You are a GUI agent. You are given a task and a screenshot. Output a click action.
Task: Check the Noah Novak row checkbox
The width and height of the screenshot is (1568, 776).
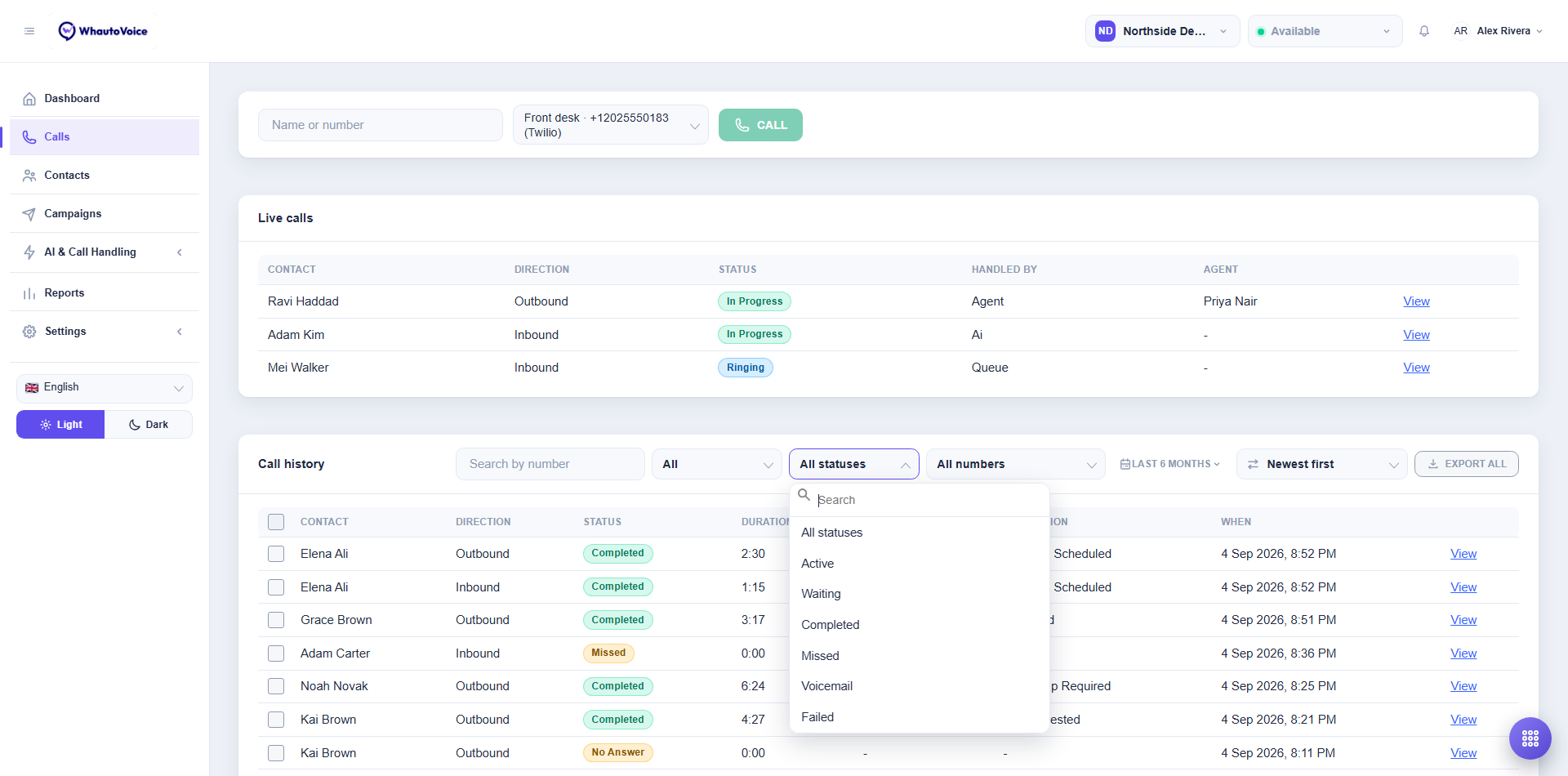click(276, 686)
